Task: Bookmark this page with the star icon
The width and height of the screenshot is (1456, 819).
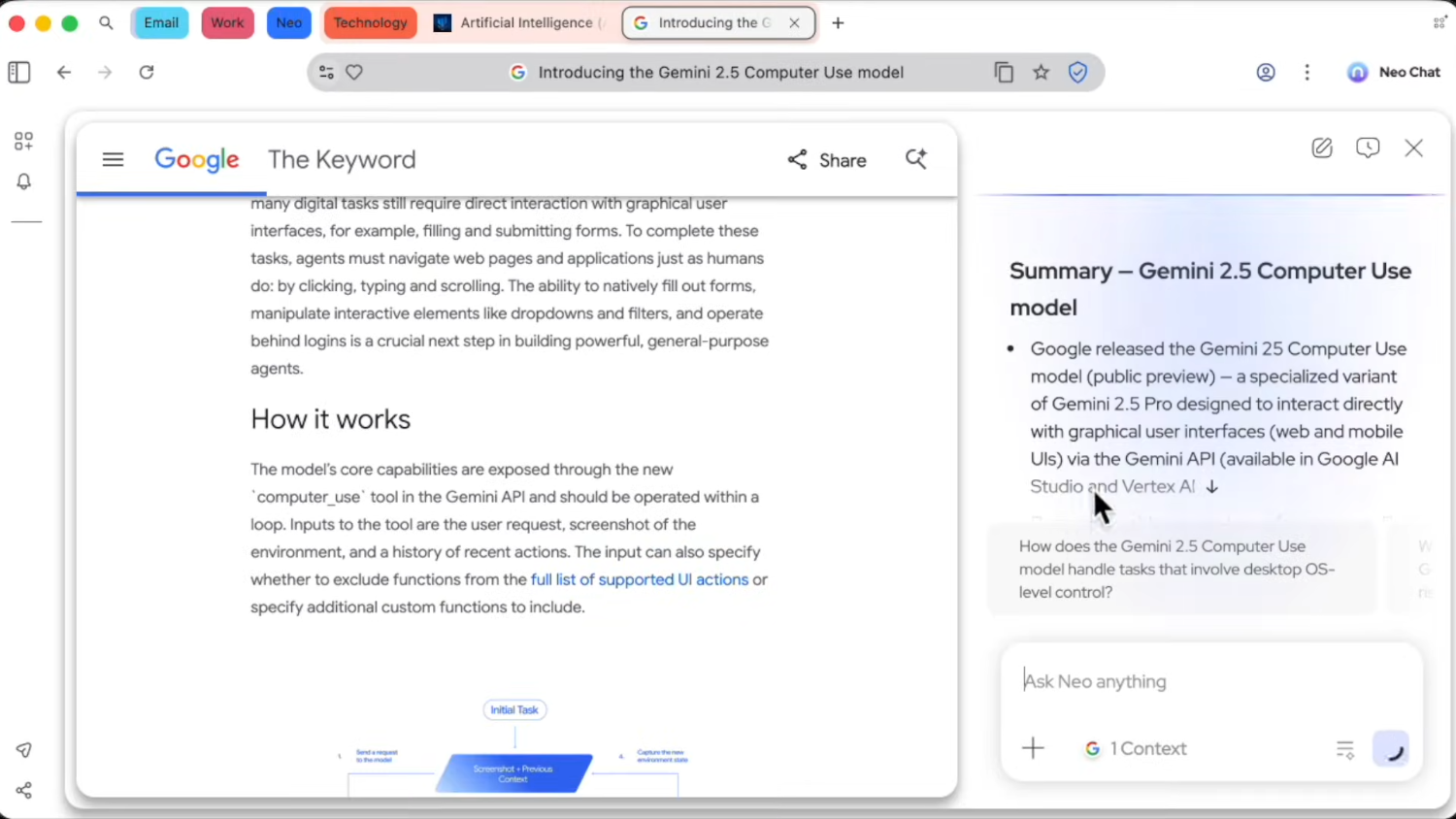Action: pyautogui.click(x=1041, y=72)
